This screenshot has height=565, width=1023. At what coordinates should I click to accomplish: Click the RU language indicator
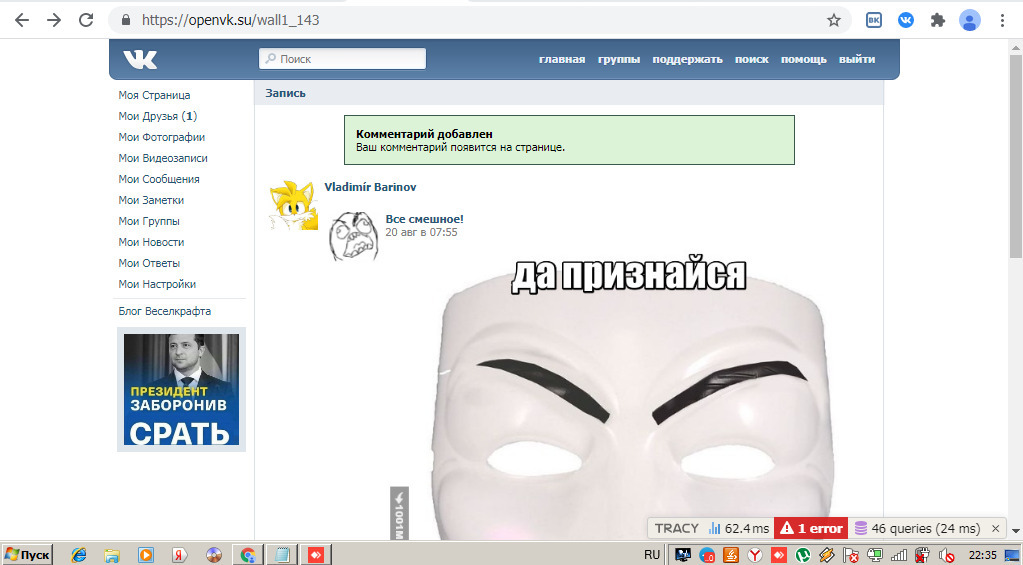[x=652, y=555]
